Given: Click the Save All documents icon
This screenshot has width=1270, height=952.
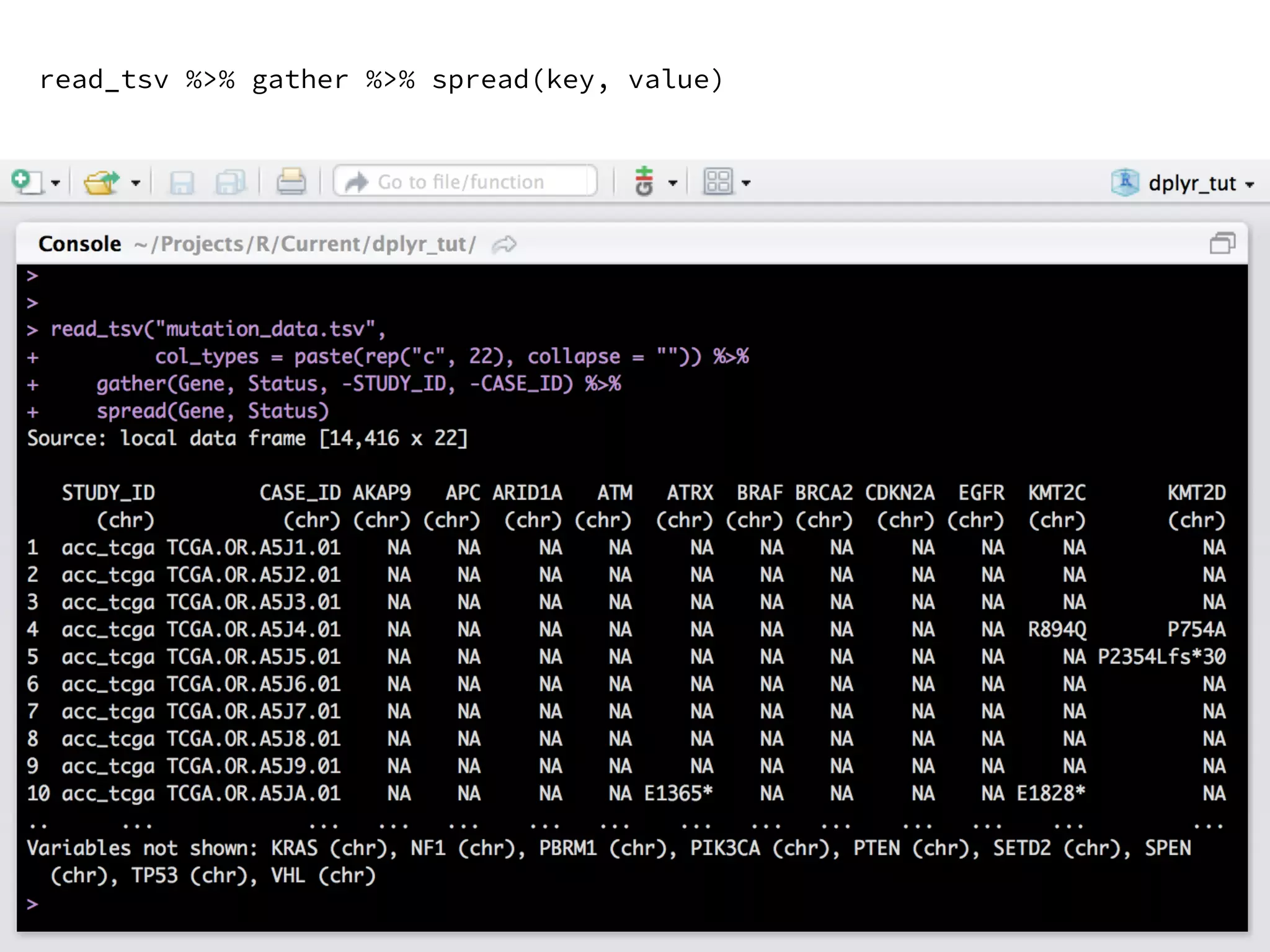Looking at the screenshot, I should pyautogui.click(x=231, y=182).
